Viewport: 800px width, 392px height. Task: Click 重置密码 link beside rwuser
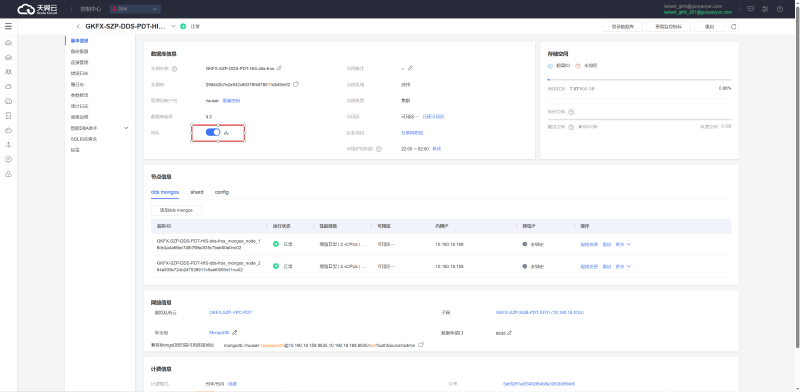[231, 101]
